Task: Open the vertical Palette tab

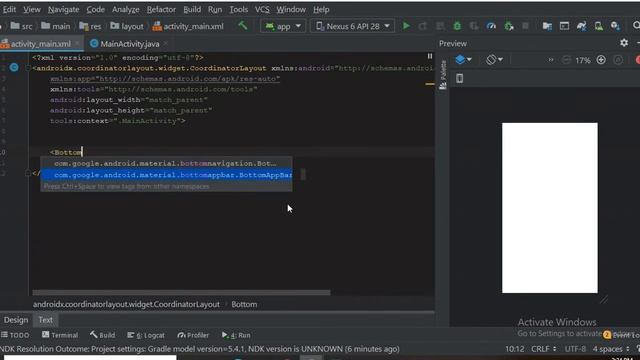Action: tap(443, 75)
